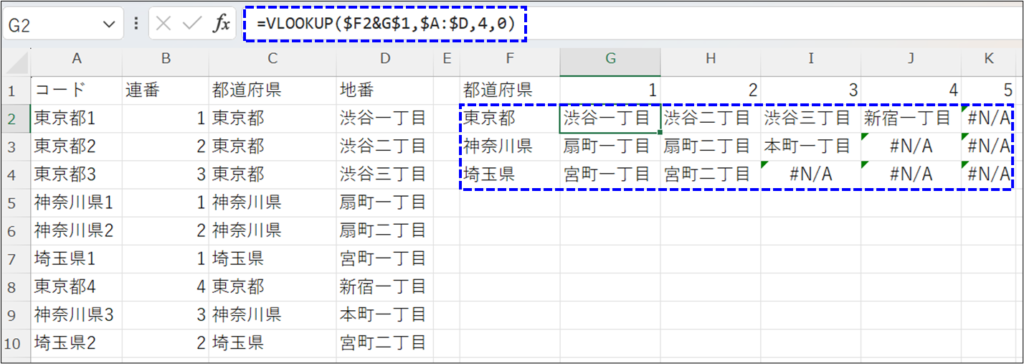
Task: Select column A header
Action: coord(76,59)
